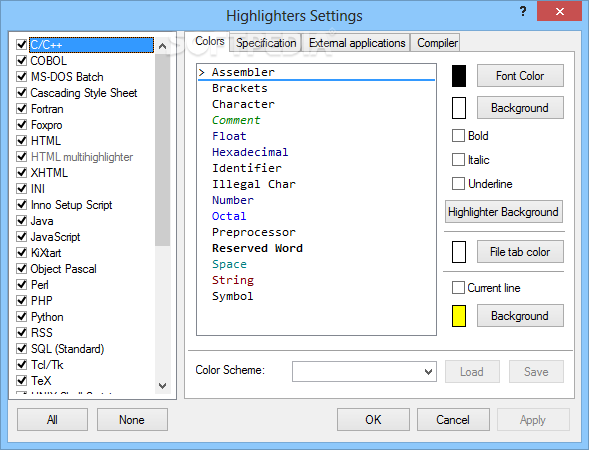Confirm settings with OK

point(373,420)
